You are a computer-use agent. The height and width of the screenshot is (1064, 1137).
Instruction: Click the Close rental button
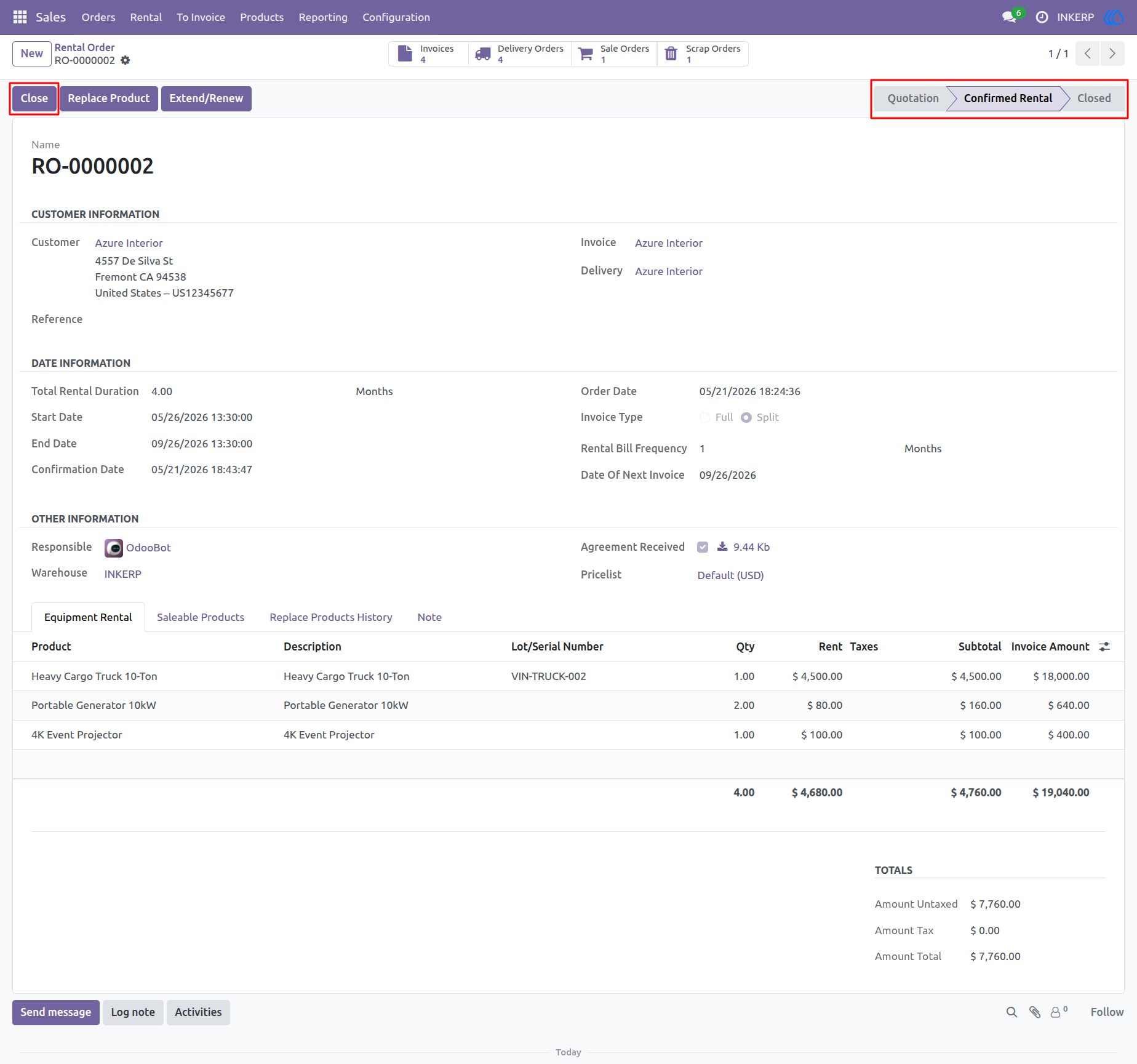(34, 98)
